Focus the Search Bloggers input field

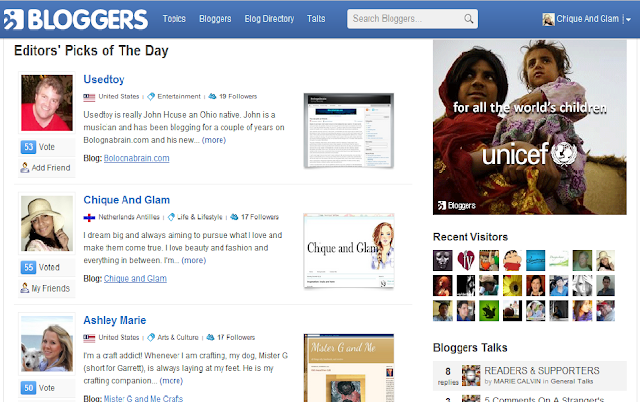click(x=412, y=19)
